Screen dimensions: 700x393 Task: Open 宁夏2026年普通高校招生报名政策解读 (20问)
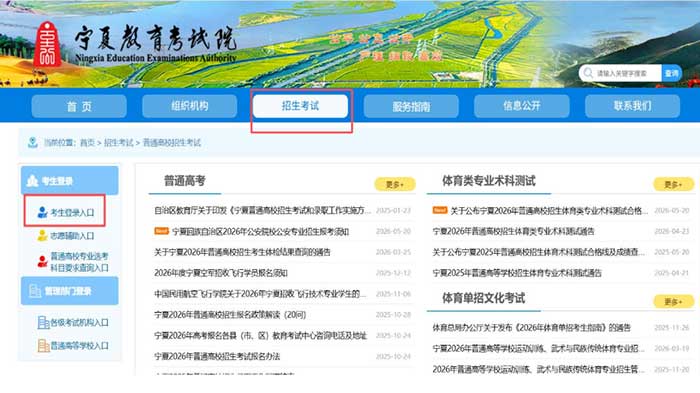230,315
